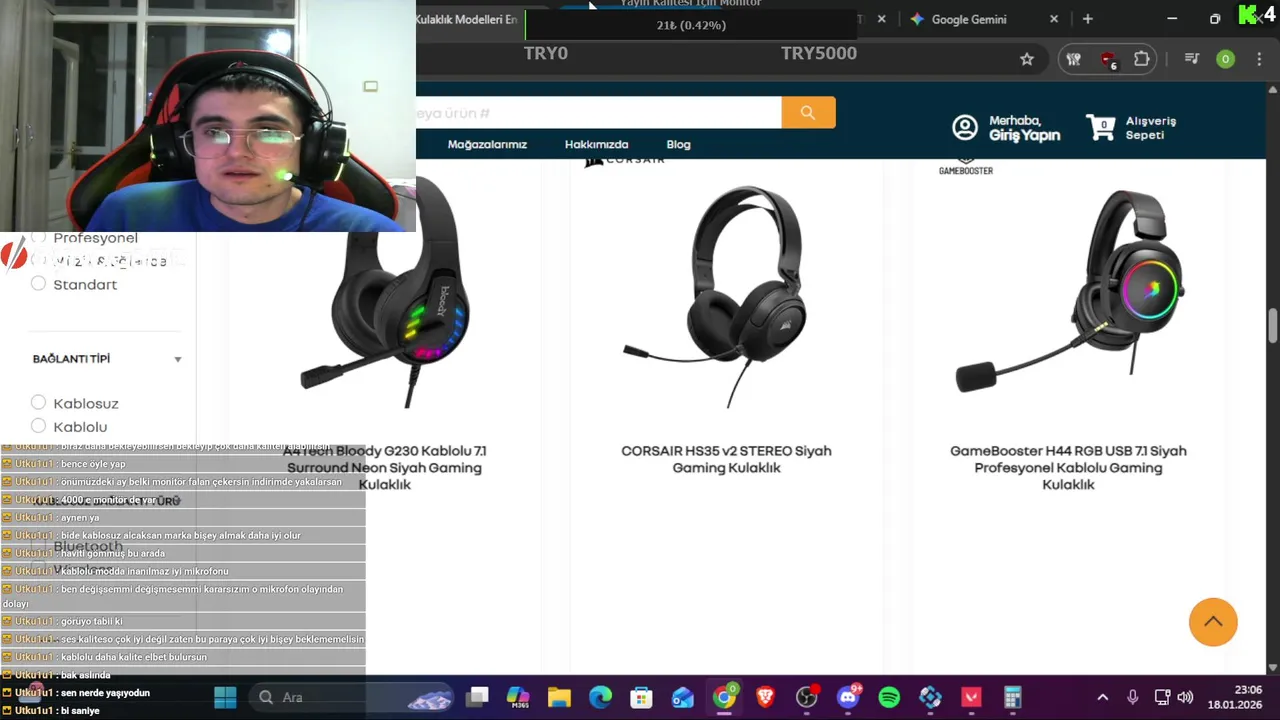Screen dimensions: 1280x720
Task: Open the CORSAIR HS35 v2 STEREO product title
Action: click(726, 459)
